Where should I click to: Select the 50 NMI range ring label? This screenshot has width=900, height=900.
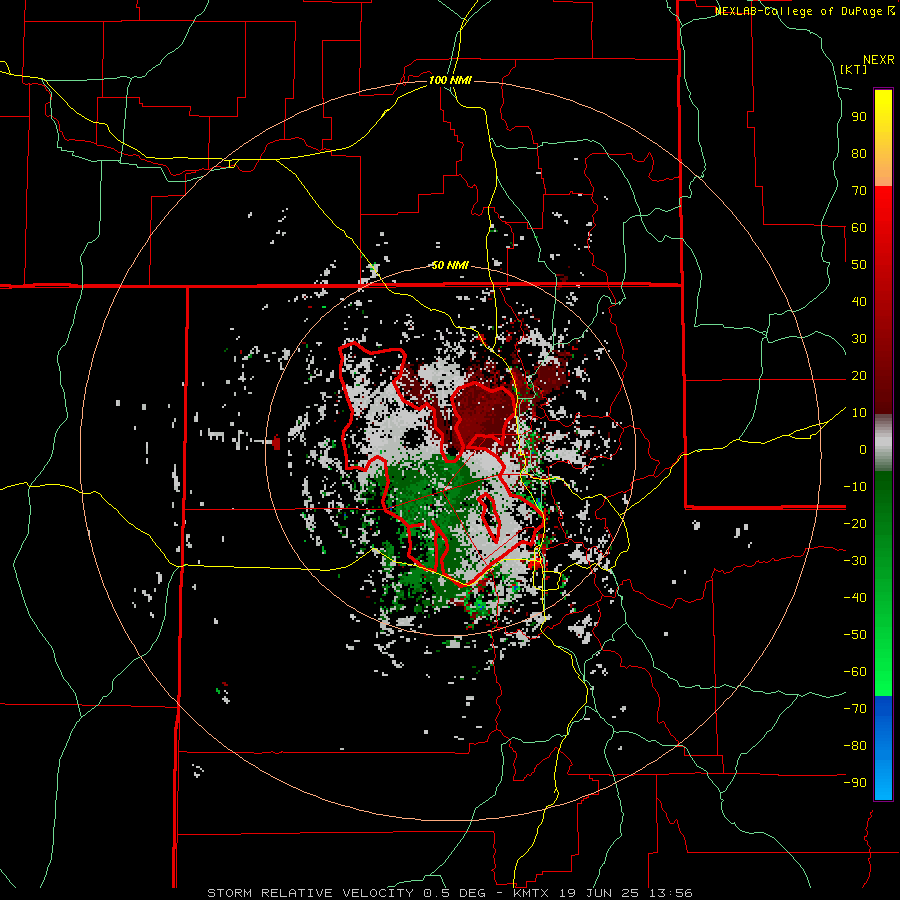pyautogui.click(x=450, y=265)
